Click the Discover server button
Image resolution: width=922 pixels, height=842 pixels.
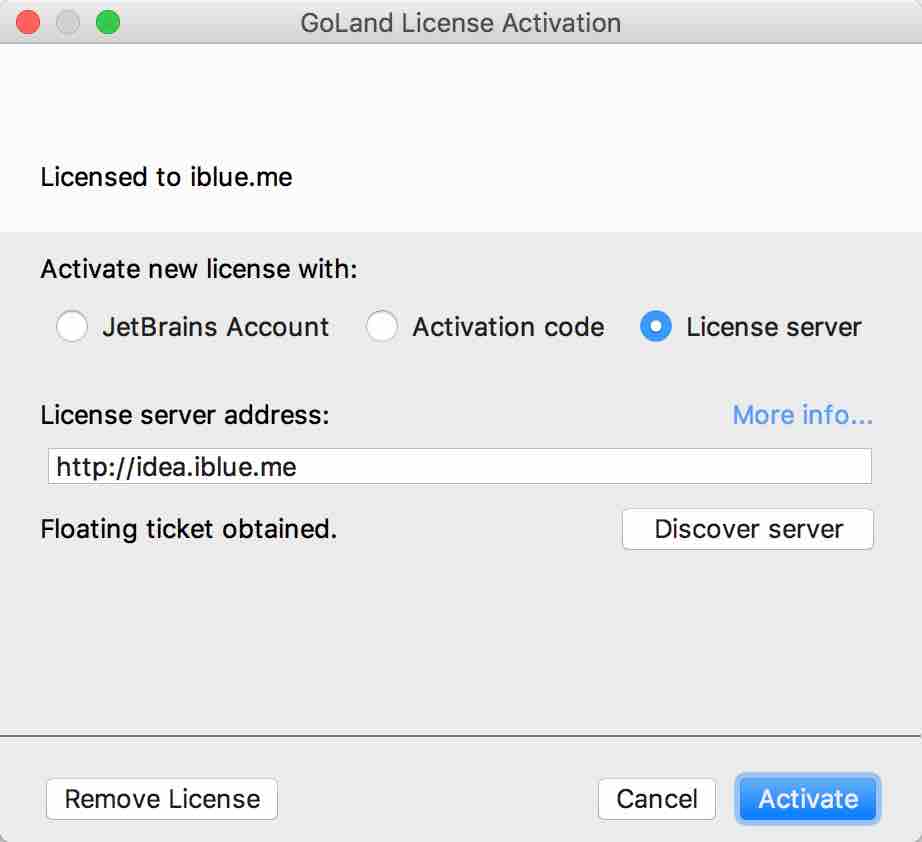[748, 529]
